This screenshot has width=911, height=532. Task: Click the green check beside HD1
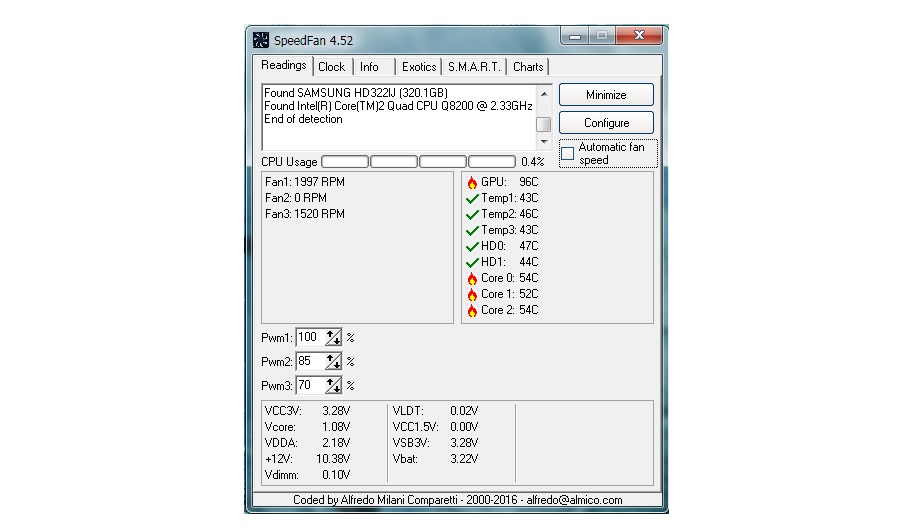pos(472,263)
